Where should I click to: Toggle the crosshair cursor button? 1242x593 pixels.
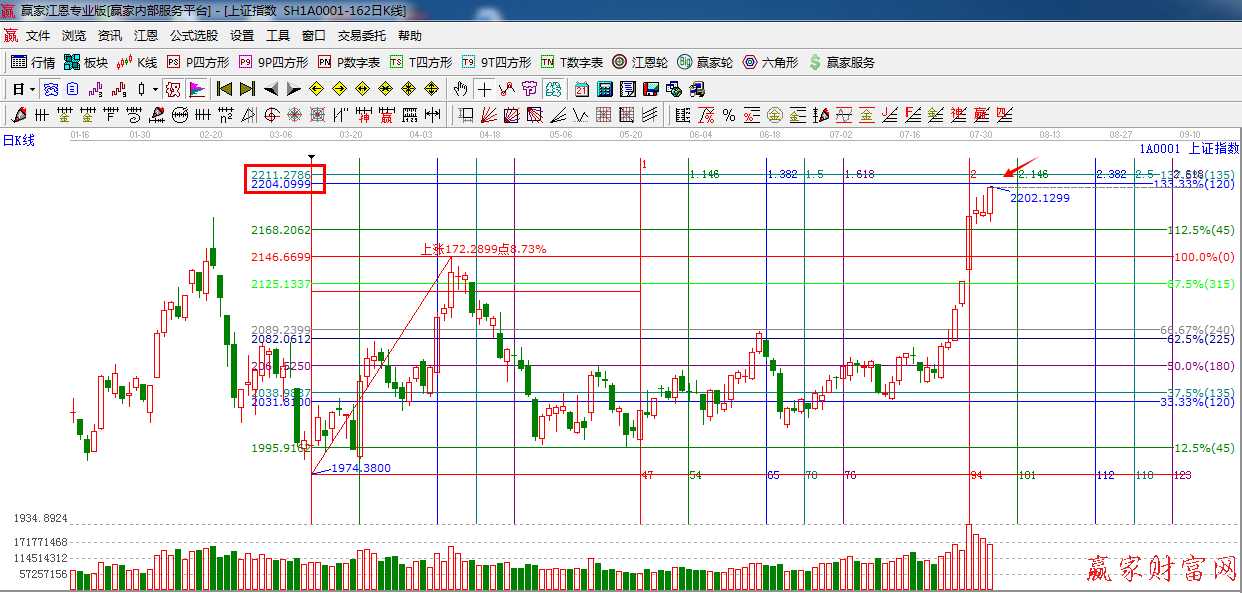point(484,89)
